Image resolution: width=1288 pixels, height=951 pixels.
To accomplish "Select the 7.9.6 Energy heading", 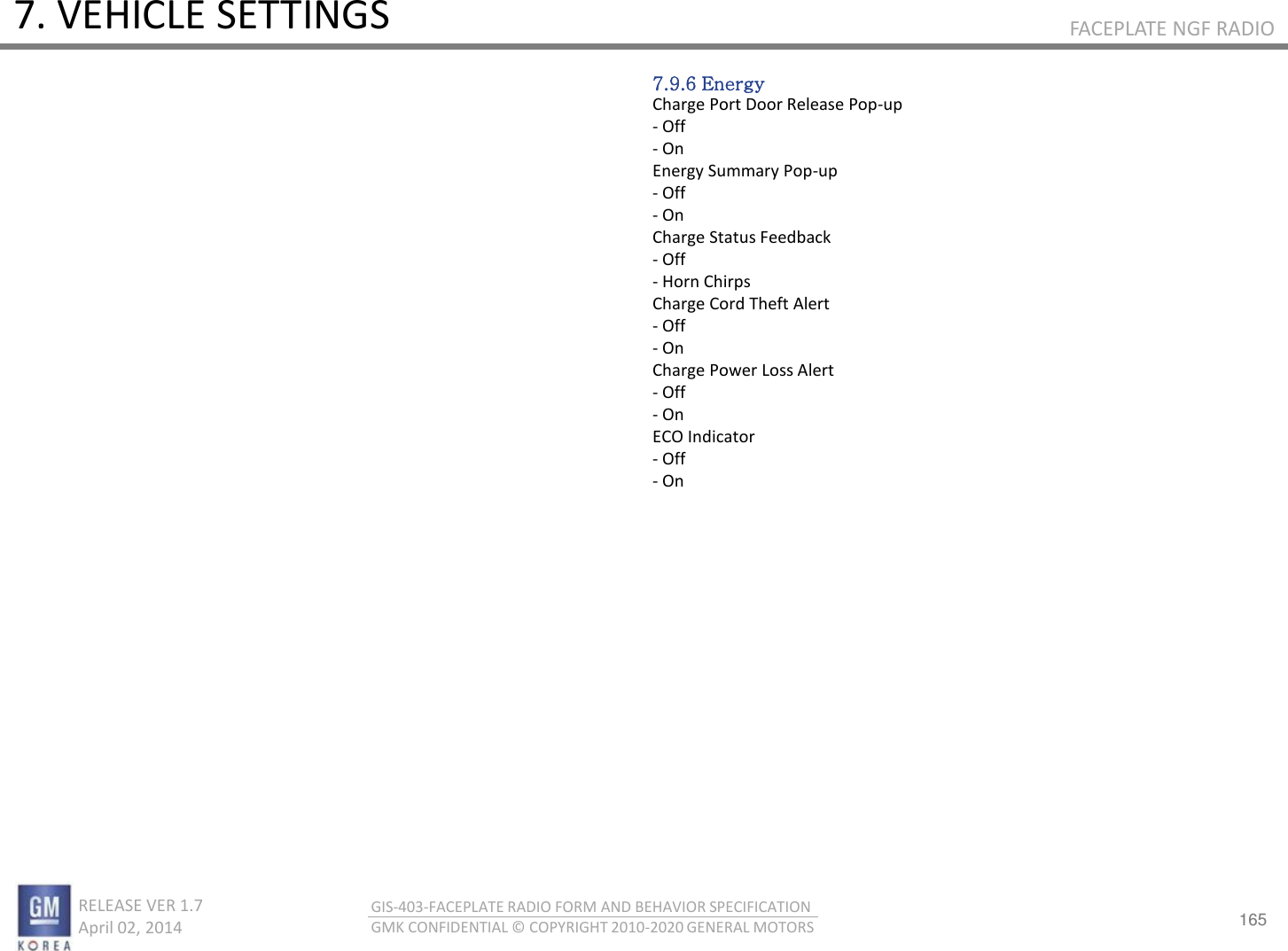I will coord(708,84).
